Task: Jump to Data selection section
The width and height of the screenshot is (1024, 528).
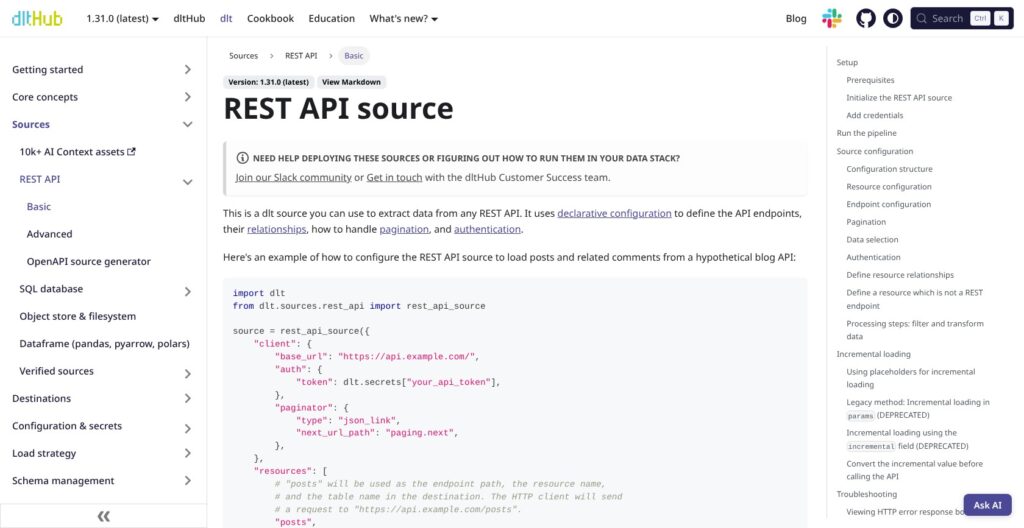Action: click(872, 239)
